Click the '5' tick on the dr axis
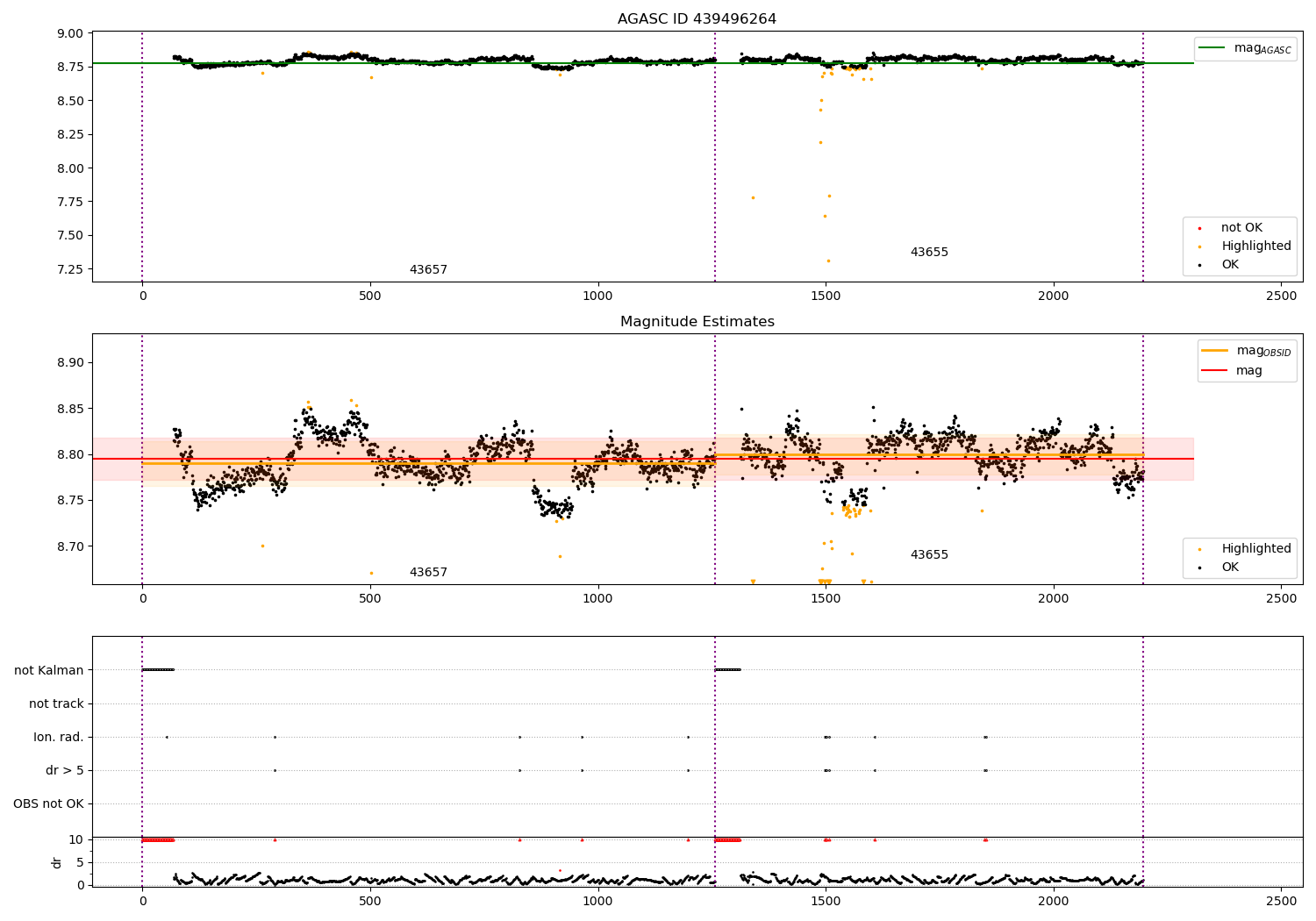1316x921 pixels. (81, 862)
